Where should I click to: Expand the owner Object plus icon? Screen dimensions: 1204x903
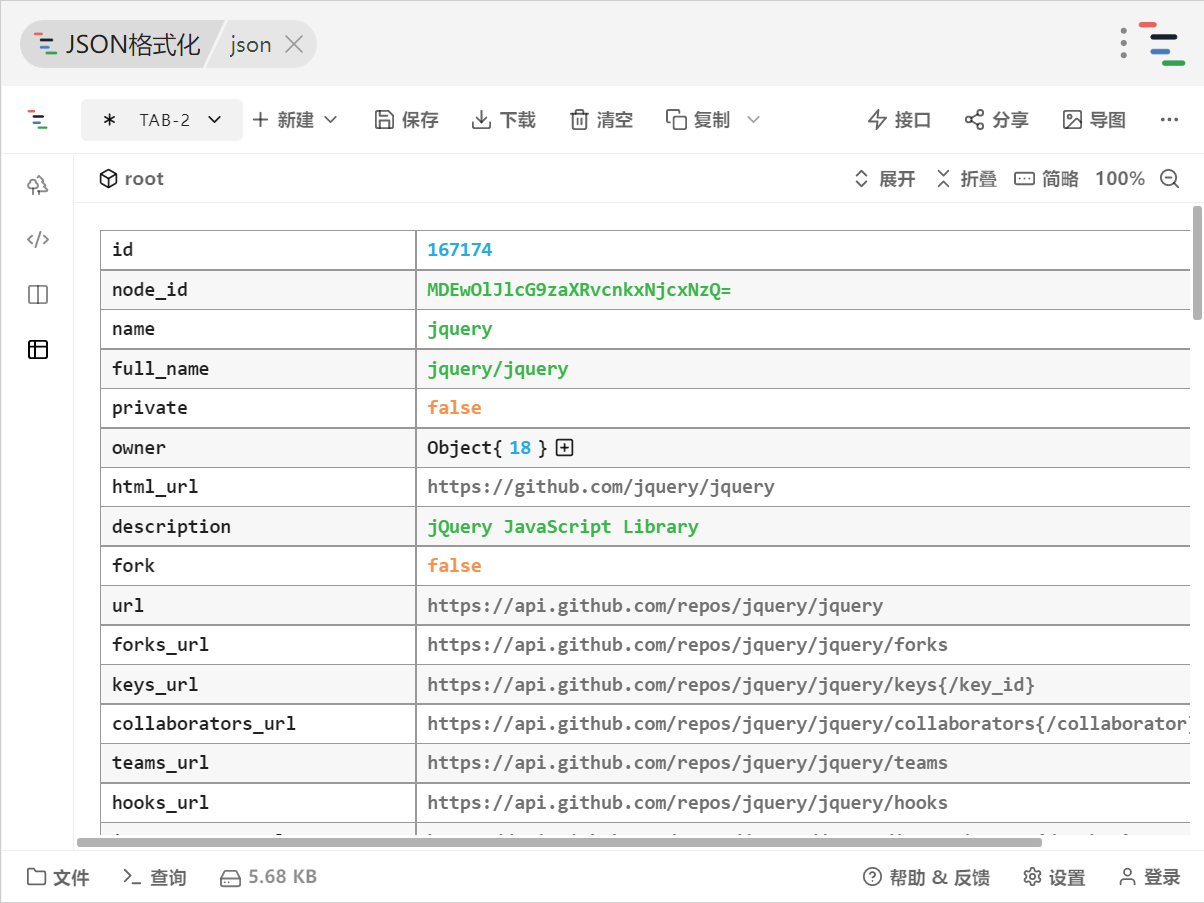[565, 448]
